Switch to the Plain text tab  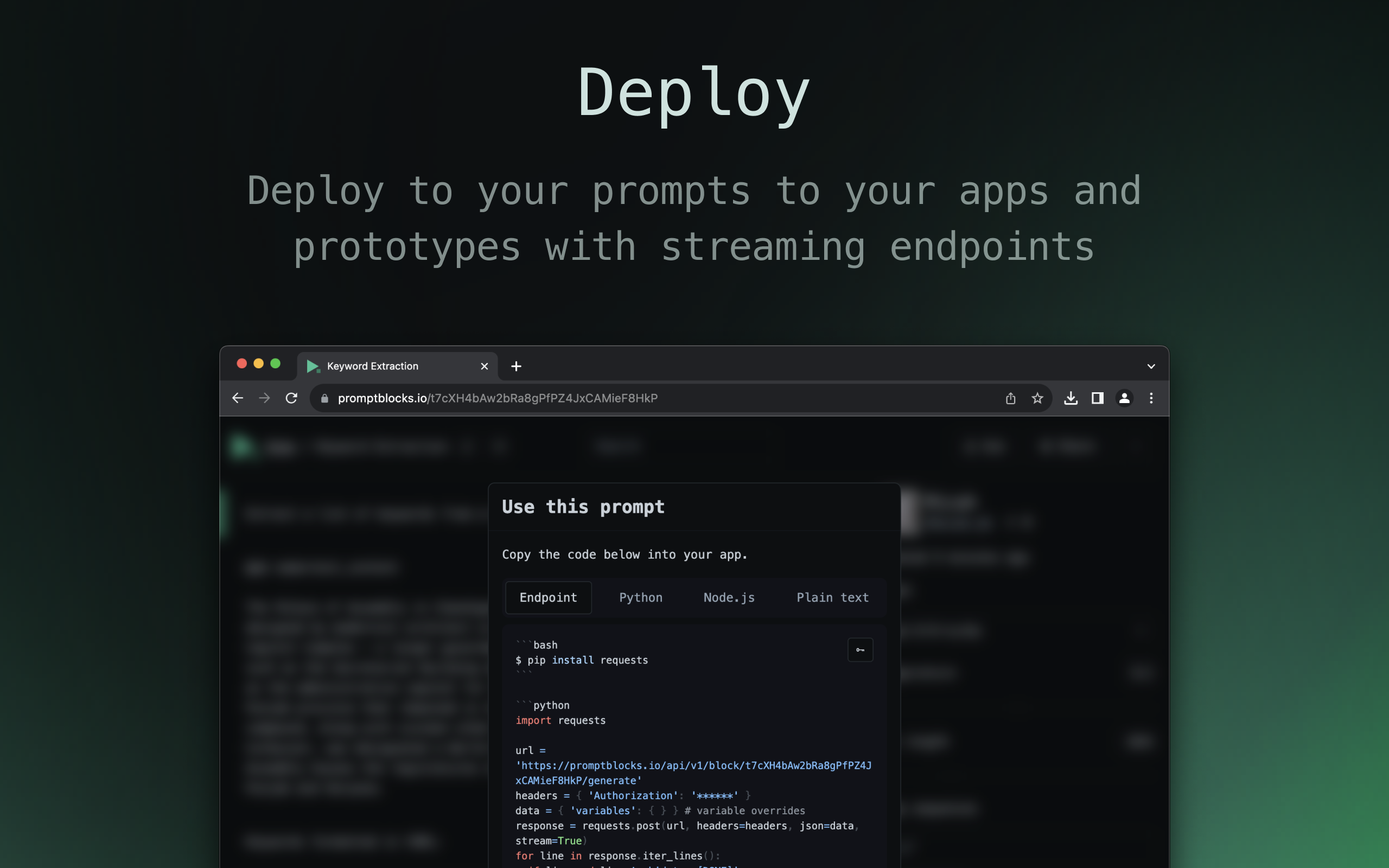pyautogui.click(x=832, y=598)
